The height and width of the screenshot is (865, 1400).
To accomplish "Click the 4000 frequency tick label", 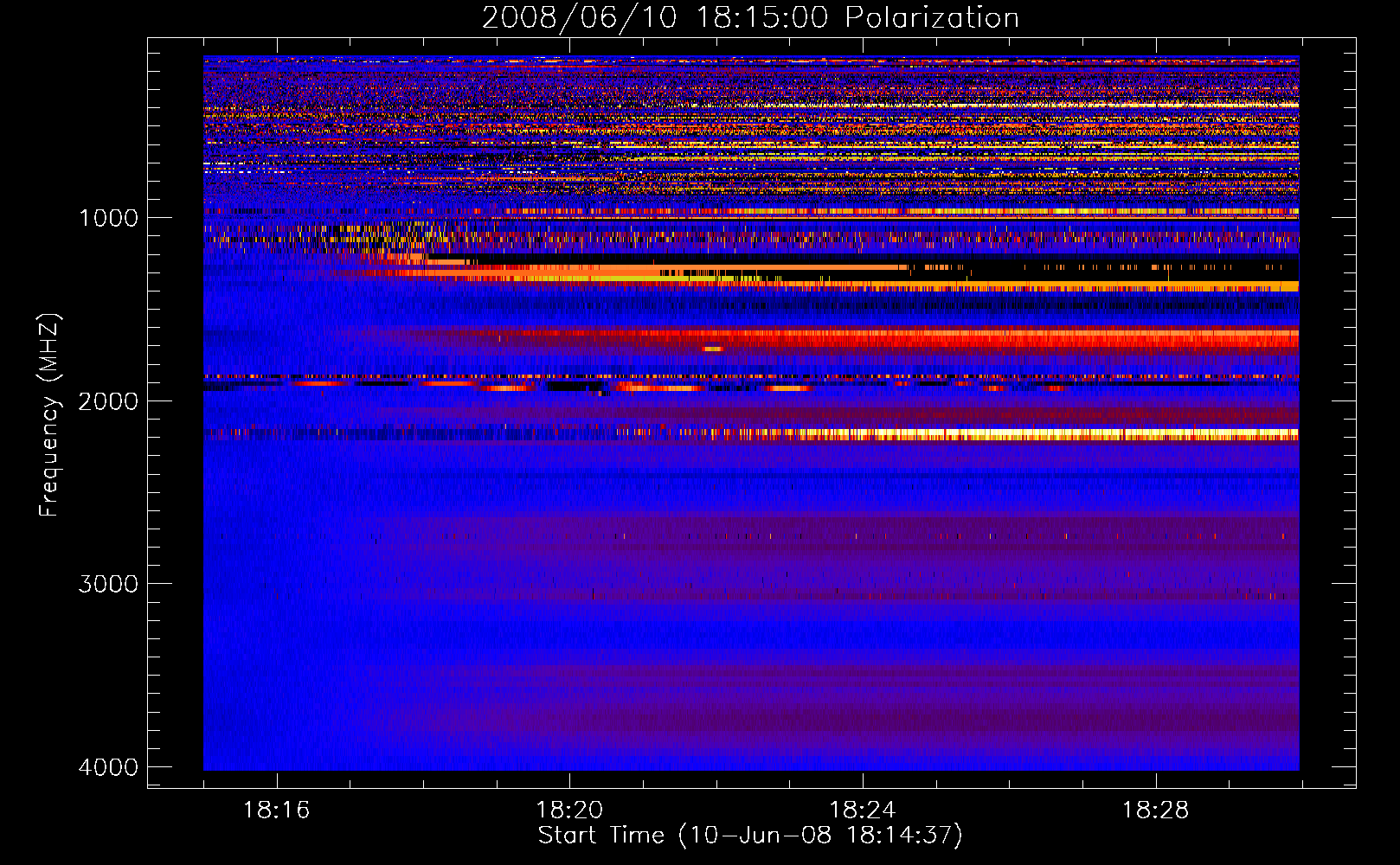I will point(108,767).
